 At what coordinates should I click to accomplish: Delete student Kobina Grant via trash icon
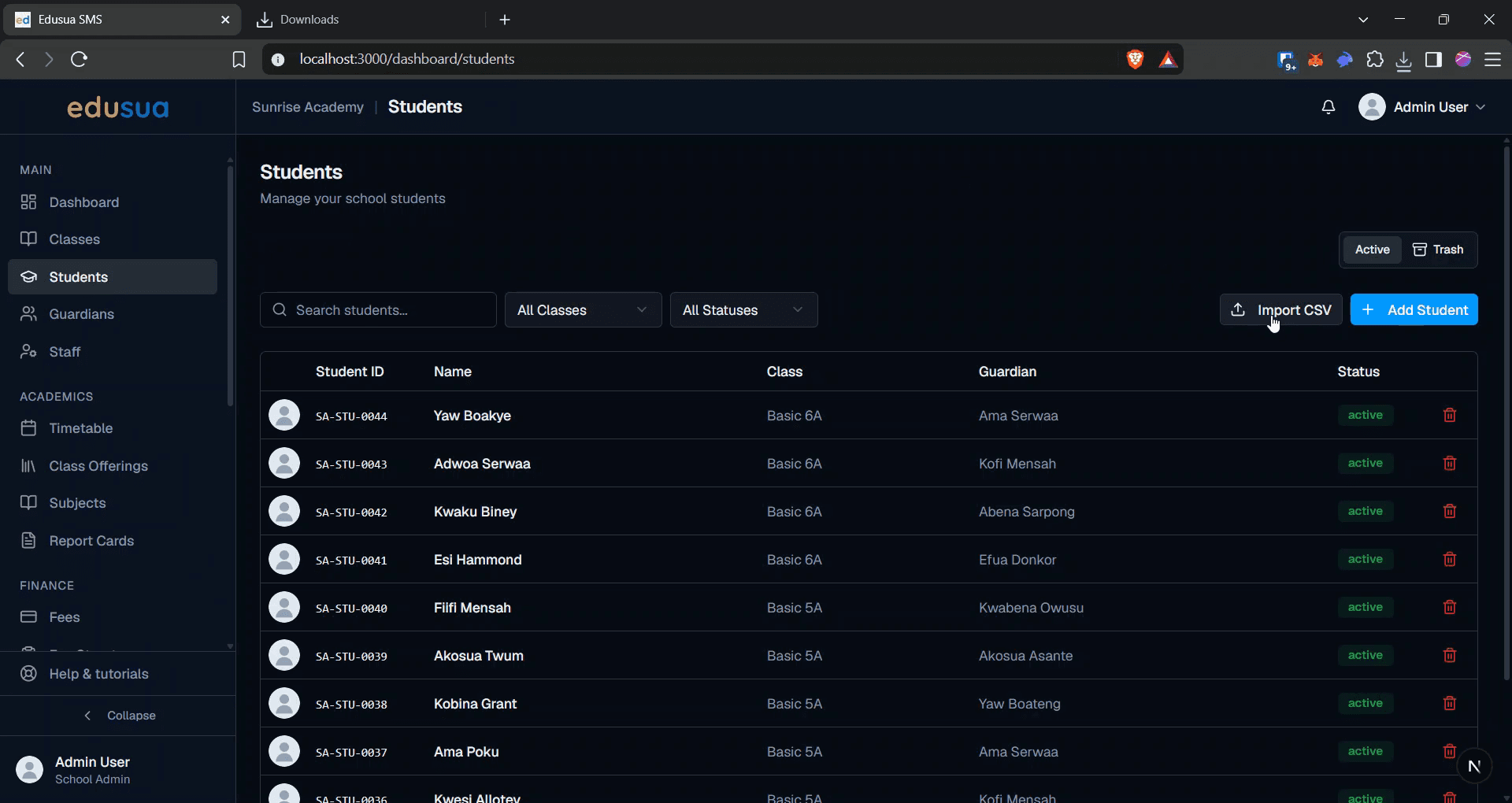1450,703
